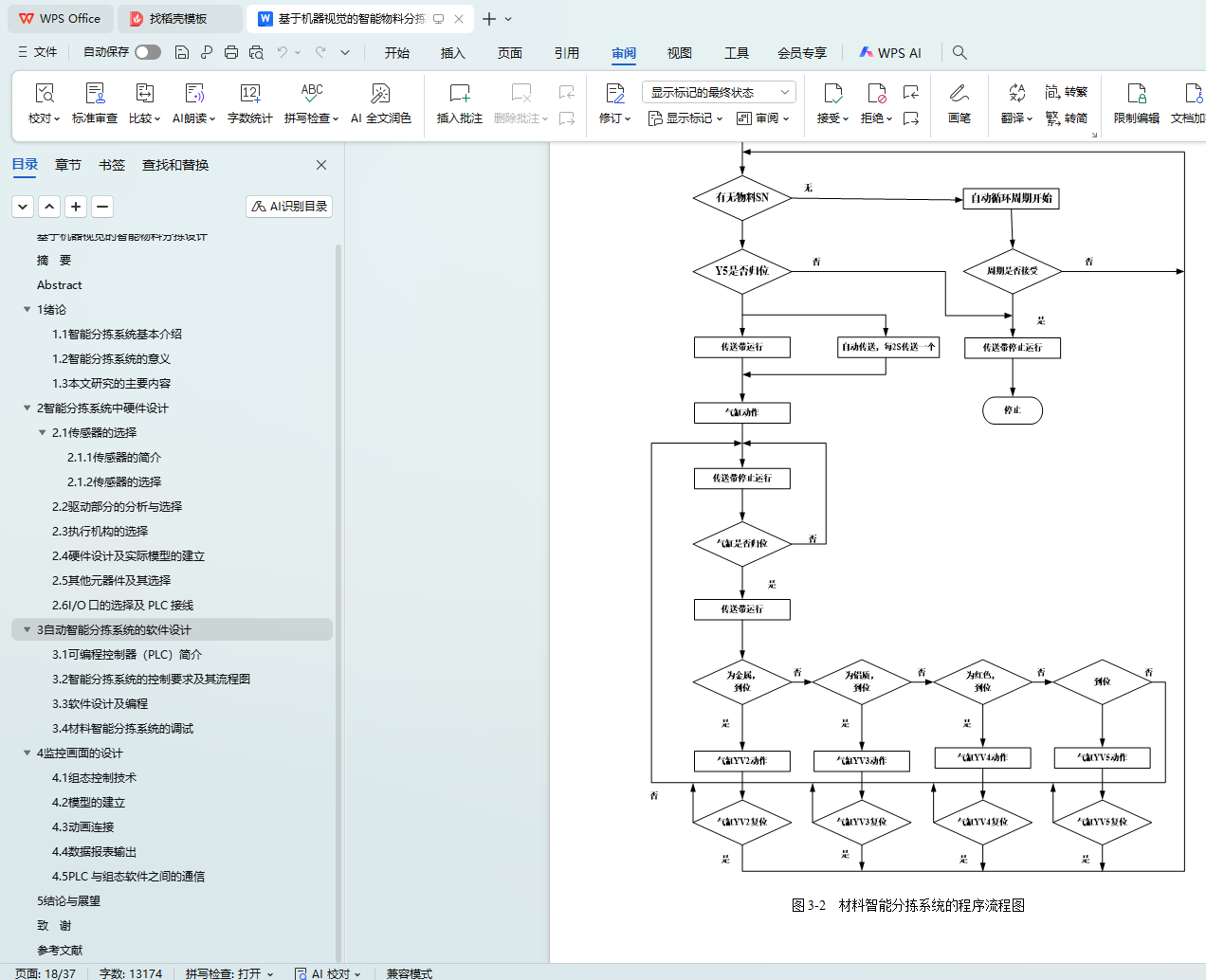
Task: Click the word count statistics icon
Action: coord(249,94)
